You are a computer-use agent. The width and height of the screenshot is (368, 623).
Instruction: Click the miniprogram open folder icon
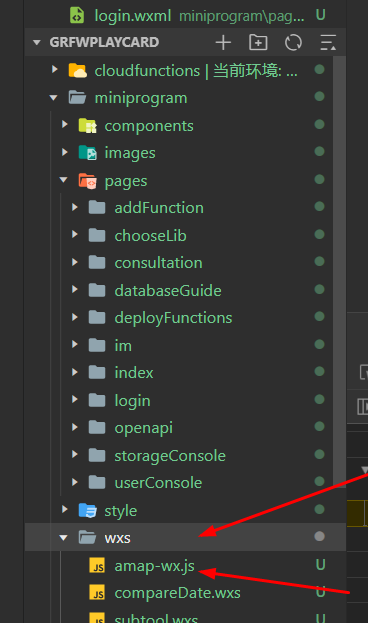pyautogui.click(x=77, y=97)
